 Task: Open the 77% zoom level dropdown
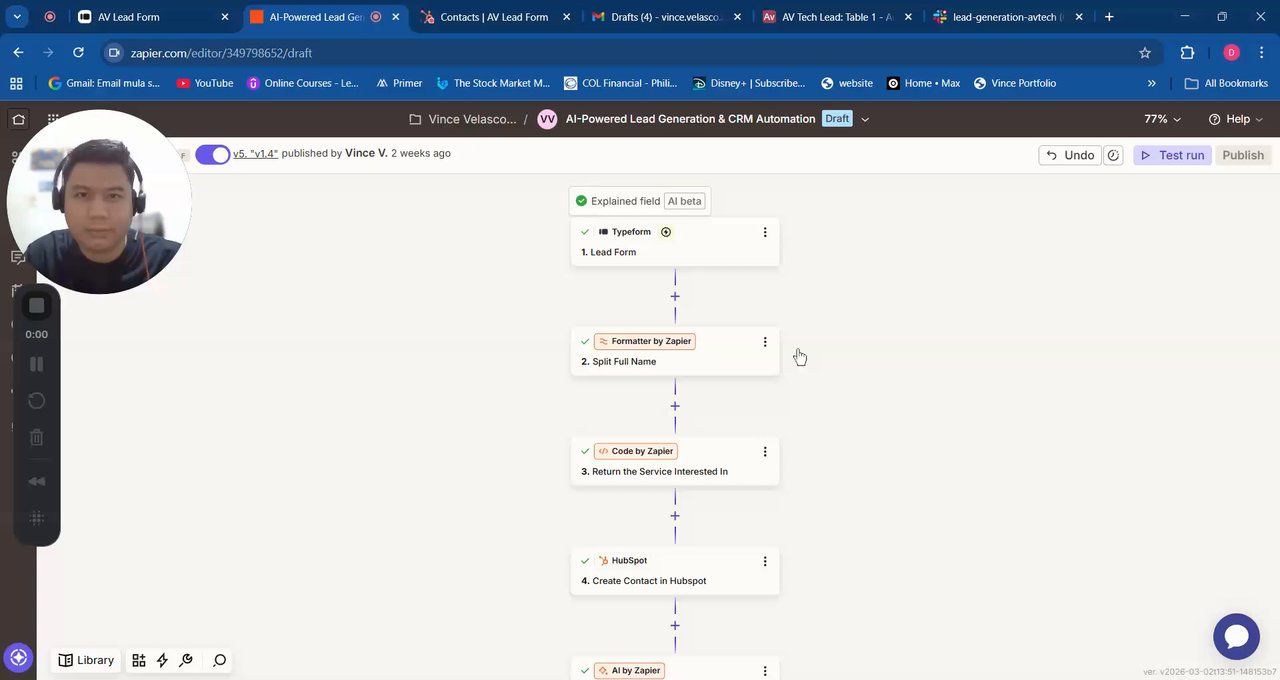(x=1163, y=119)
